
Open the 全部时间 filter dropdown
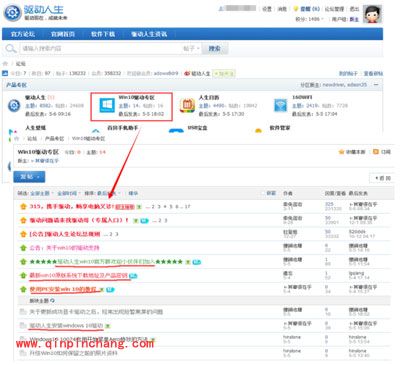[69, 193]
